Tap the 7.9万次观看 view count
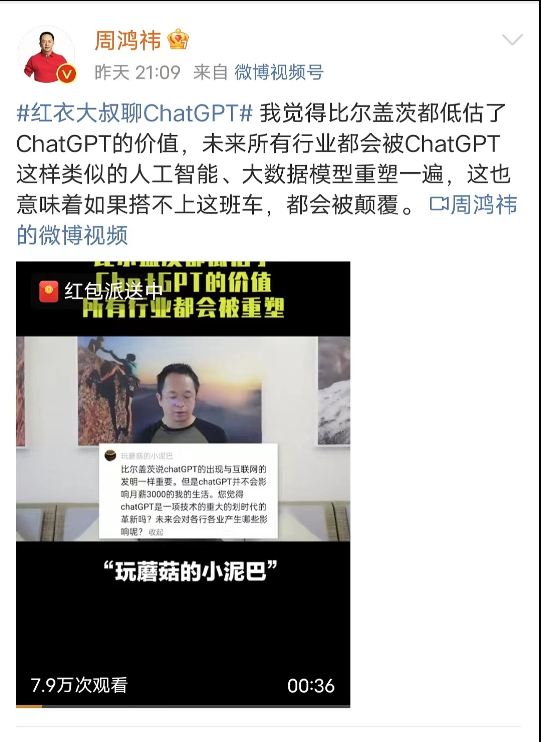This screenshot has height=742, width=541. pyautogui.click(x=79, y=685)
